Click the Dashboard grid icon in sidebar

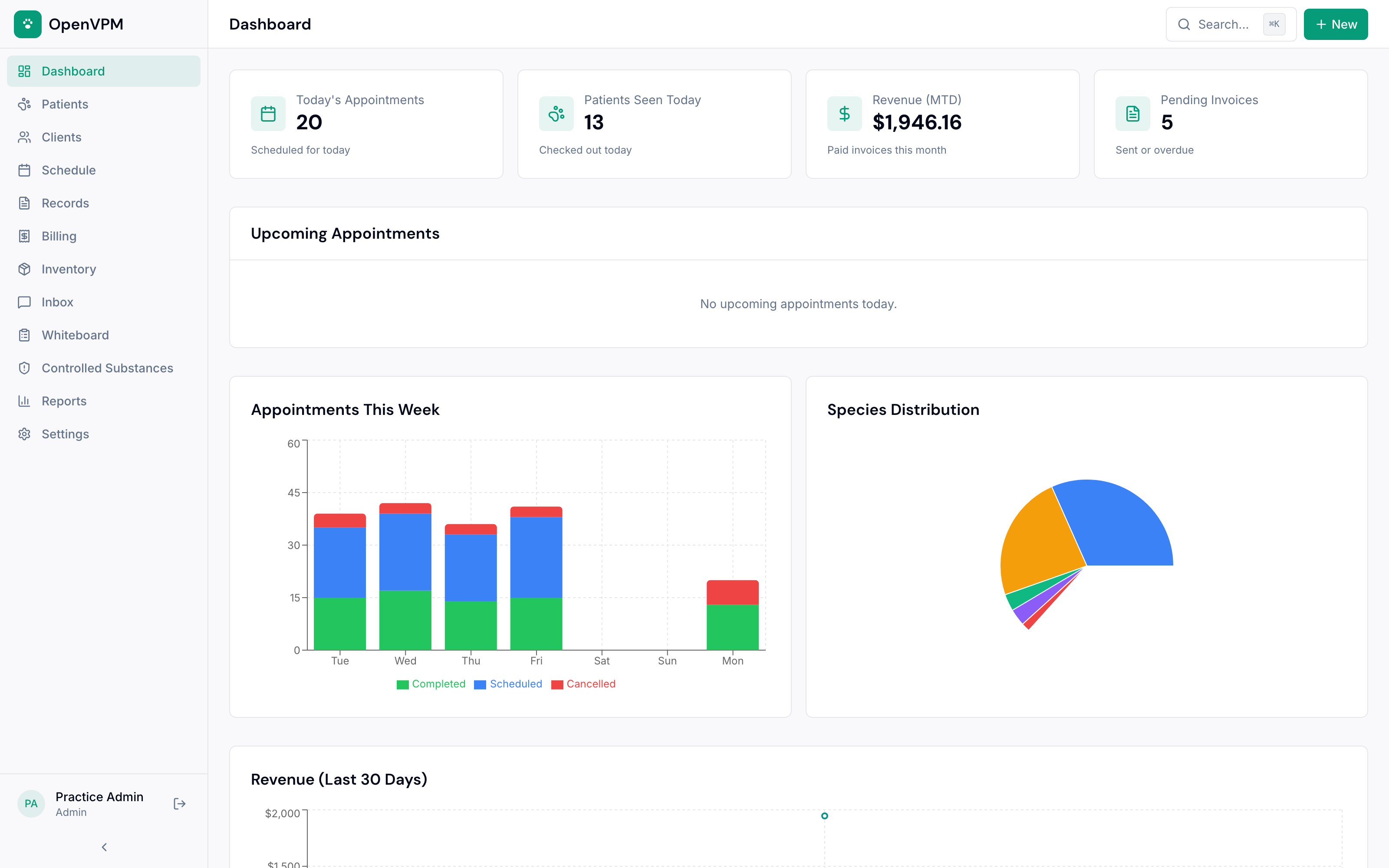(x=24, y=71)
